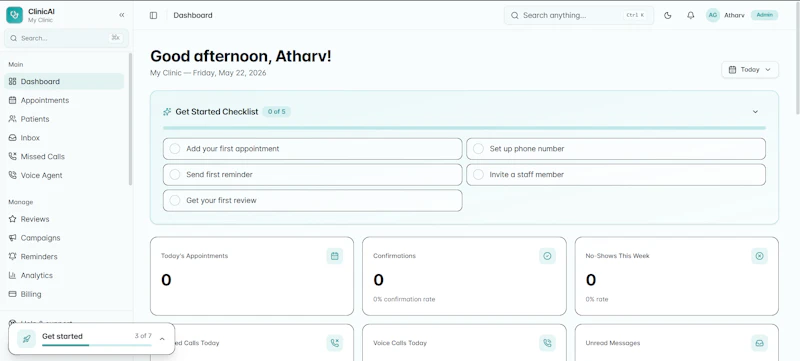
Task: Collapse the sidebar with double chevron
Action: click(x=121, y=15)
